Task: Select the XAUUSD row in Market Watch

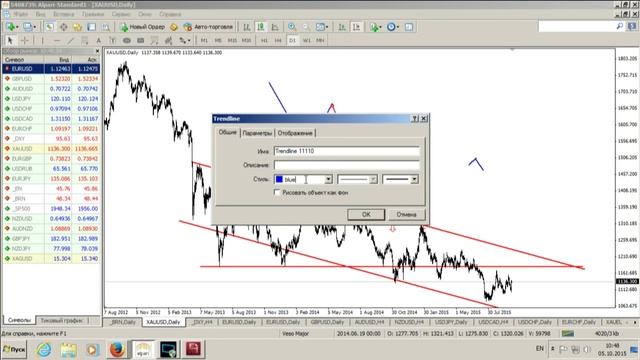Action: (x=51, y=149)
